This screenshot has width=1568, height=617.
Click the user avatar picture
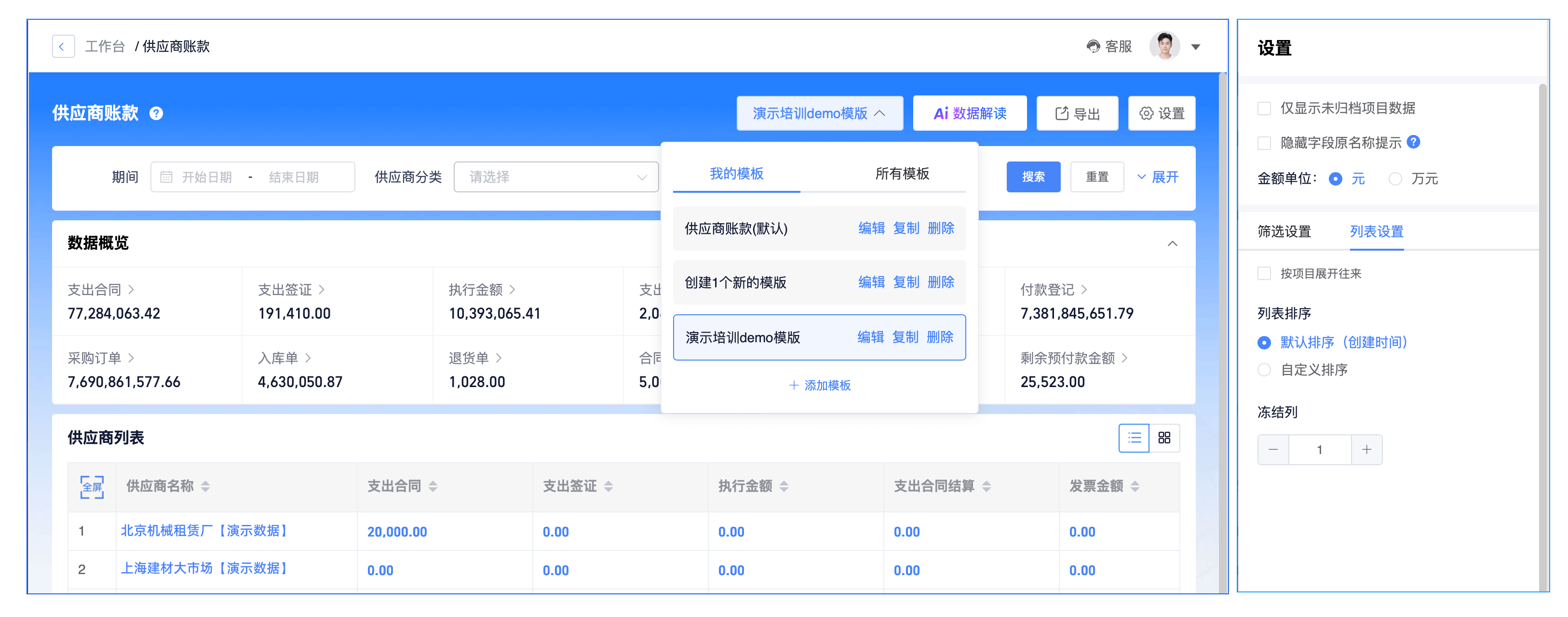(1164, 46)
